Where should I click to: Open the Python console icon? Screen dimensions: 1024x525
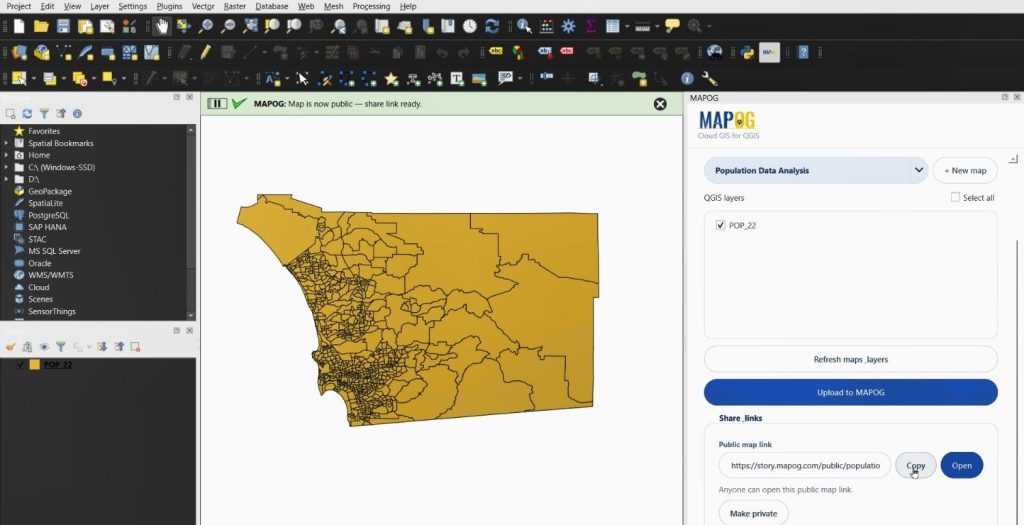[x=748, y=52]
